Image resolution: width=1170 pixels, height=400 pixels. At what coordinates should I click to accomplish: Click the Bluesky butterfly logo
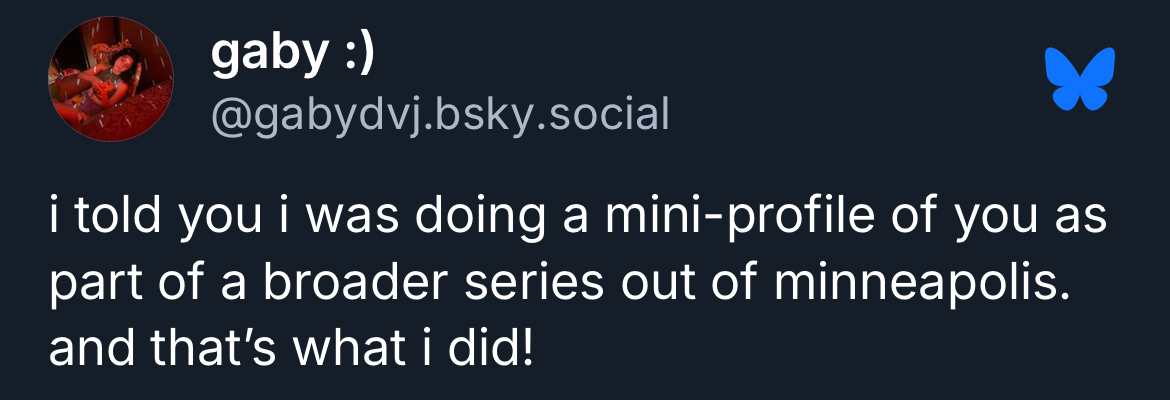pos(1079,79)
